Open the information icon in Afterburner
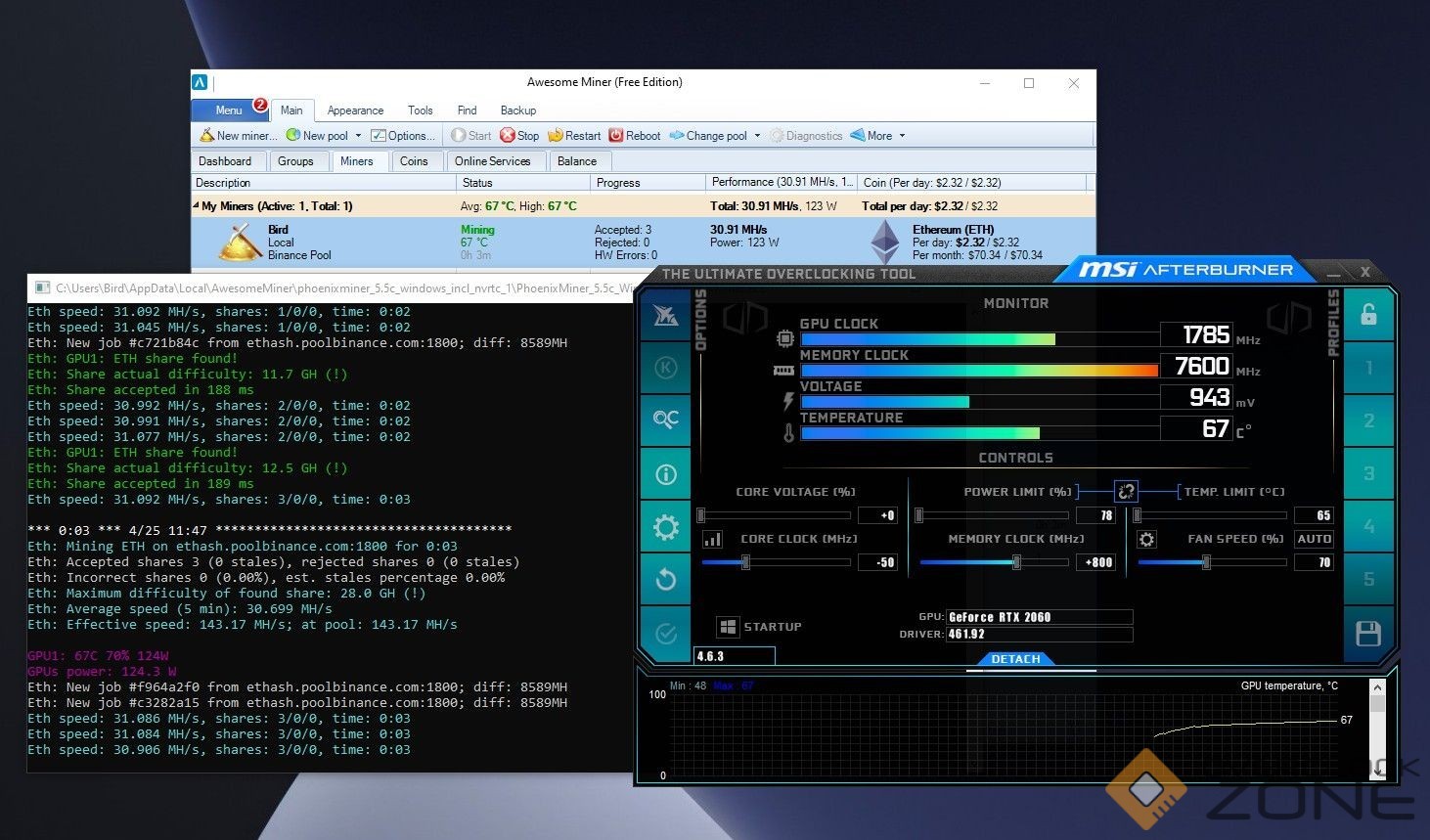 666,474
